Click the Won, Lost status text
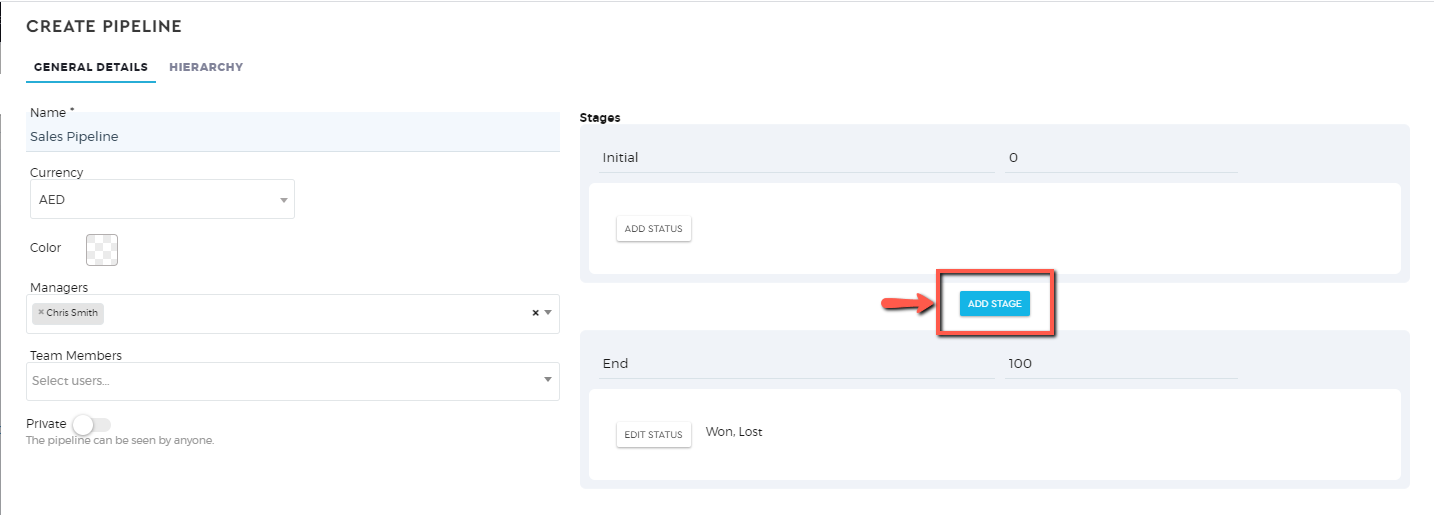Viewport: 1434px width, 515px height. tap(734, 432)
